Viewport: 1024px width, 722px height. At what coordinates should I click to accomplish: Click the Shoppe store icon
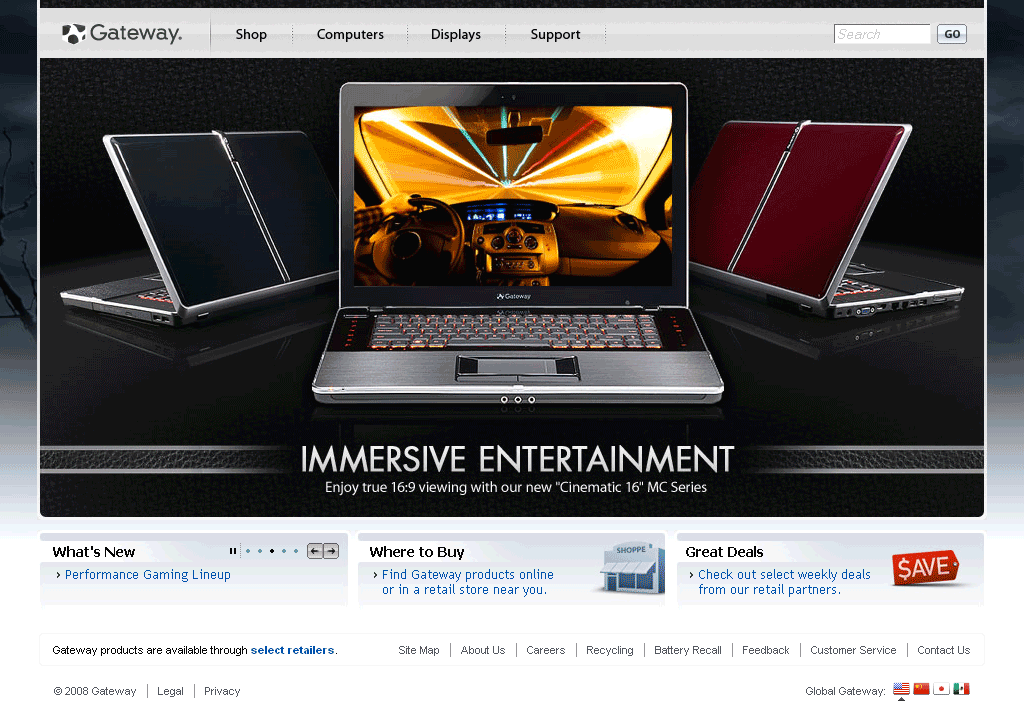click(630, 568)
